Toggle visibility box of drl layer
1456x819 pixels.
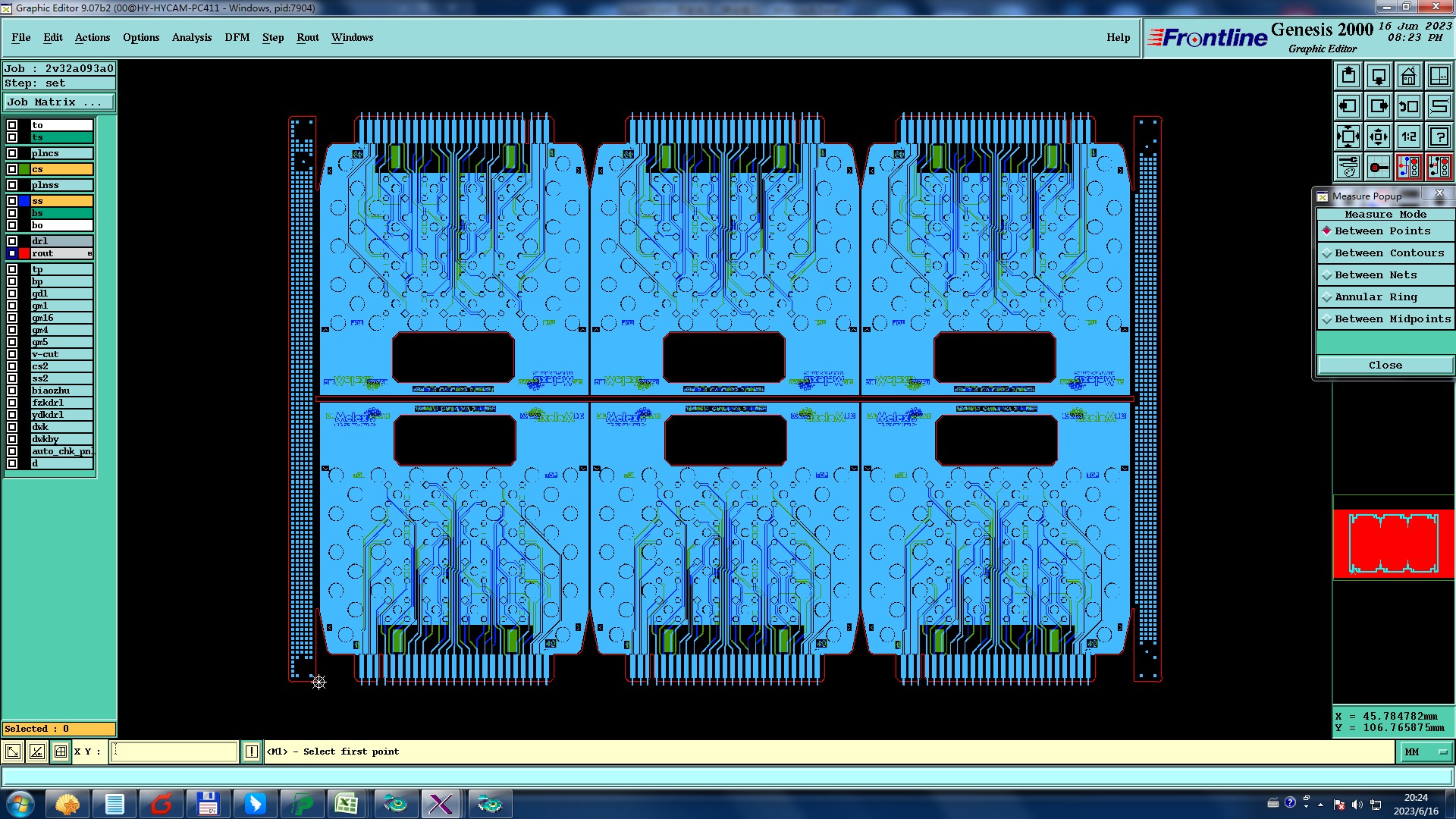pyautogui.click(x=12, y=241)
